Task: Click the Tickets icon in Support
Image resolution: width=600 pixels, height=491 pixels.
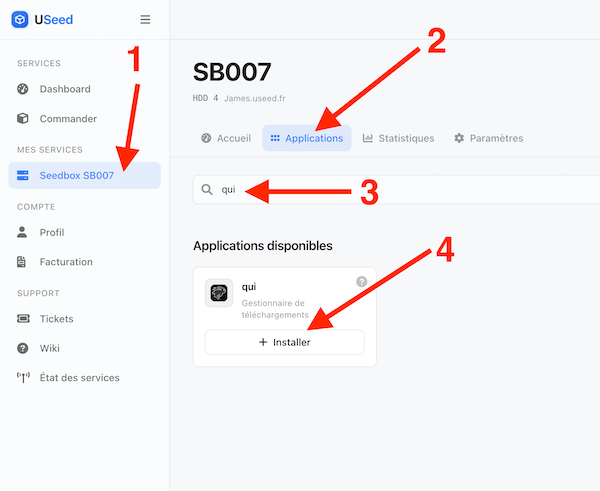Action: click(23, 318)
